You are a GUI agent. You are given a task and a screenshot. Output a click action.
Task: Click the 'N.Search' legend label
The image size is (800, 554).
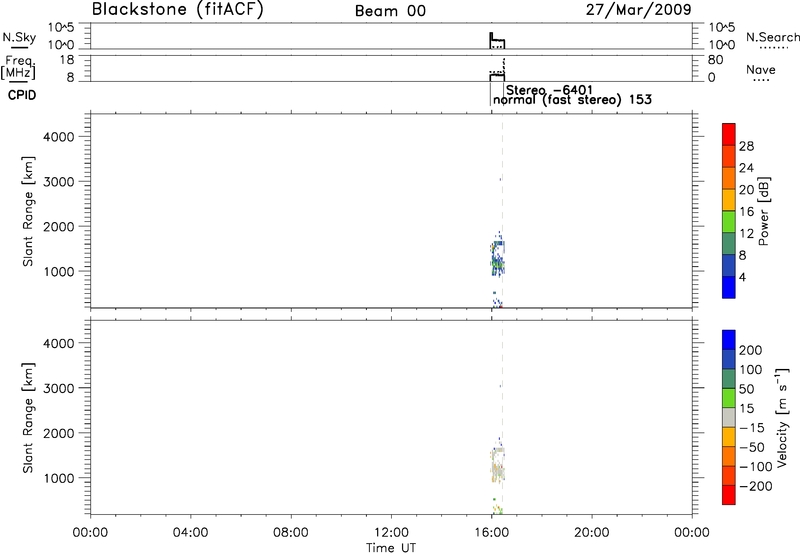click(772, 37)
